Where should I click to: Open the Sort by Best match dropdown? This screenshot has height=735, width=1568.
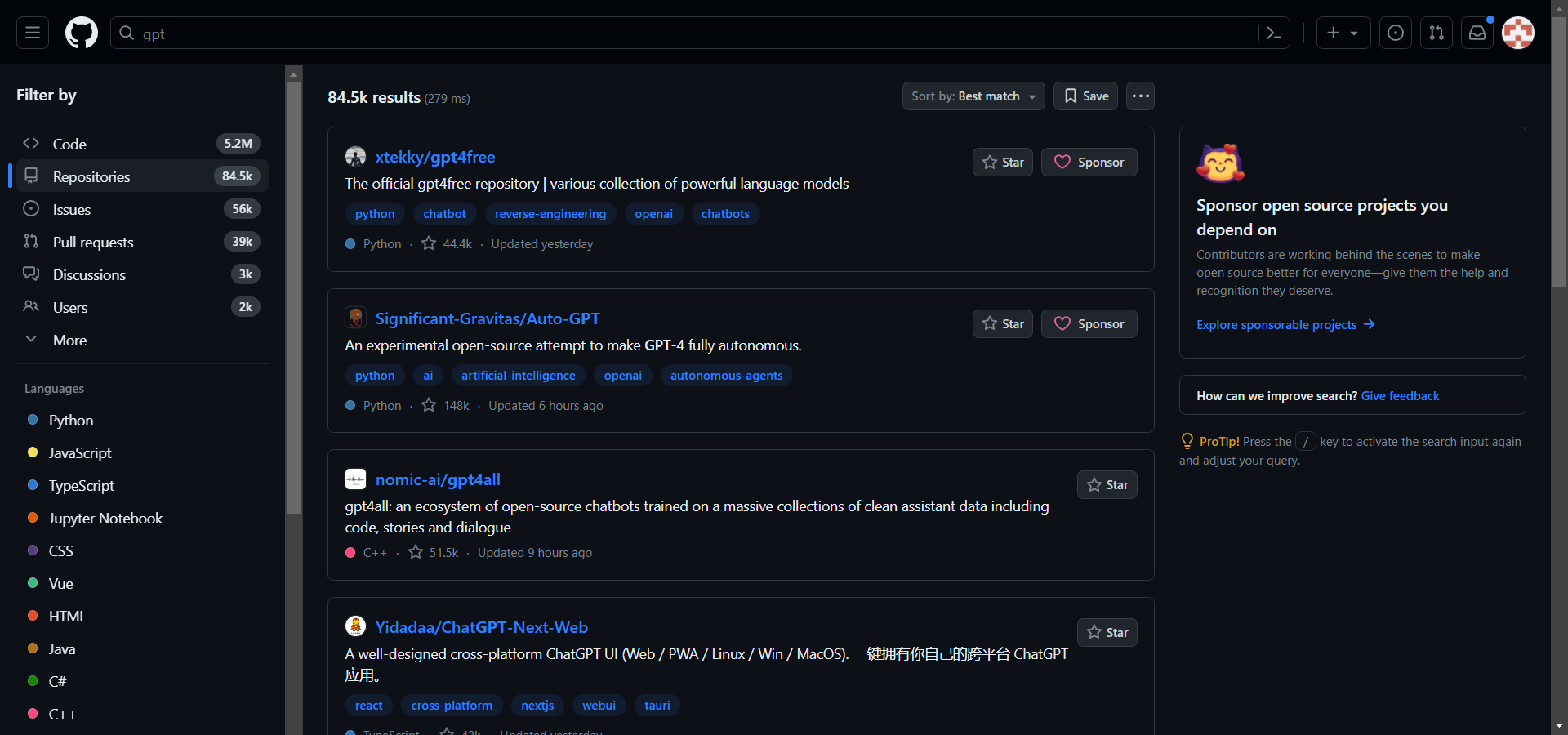[973, 96]
